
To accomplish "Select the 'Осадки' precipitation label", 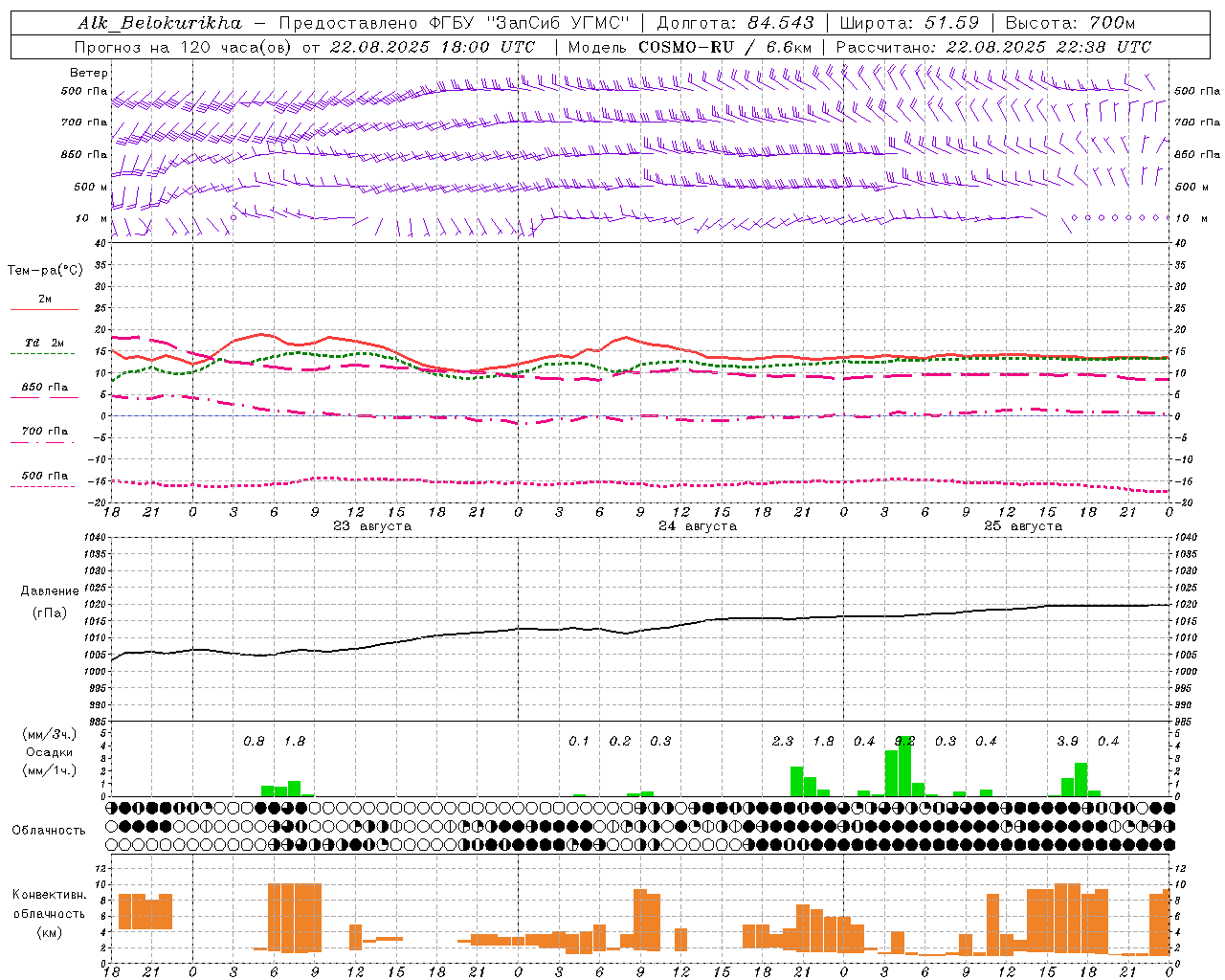I will pos(48,752).
